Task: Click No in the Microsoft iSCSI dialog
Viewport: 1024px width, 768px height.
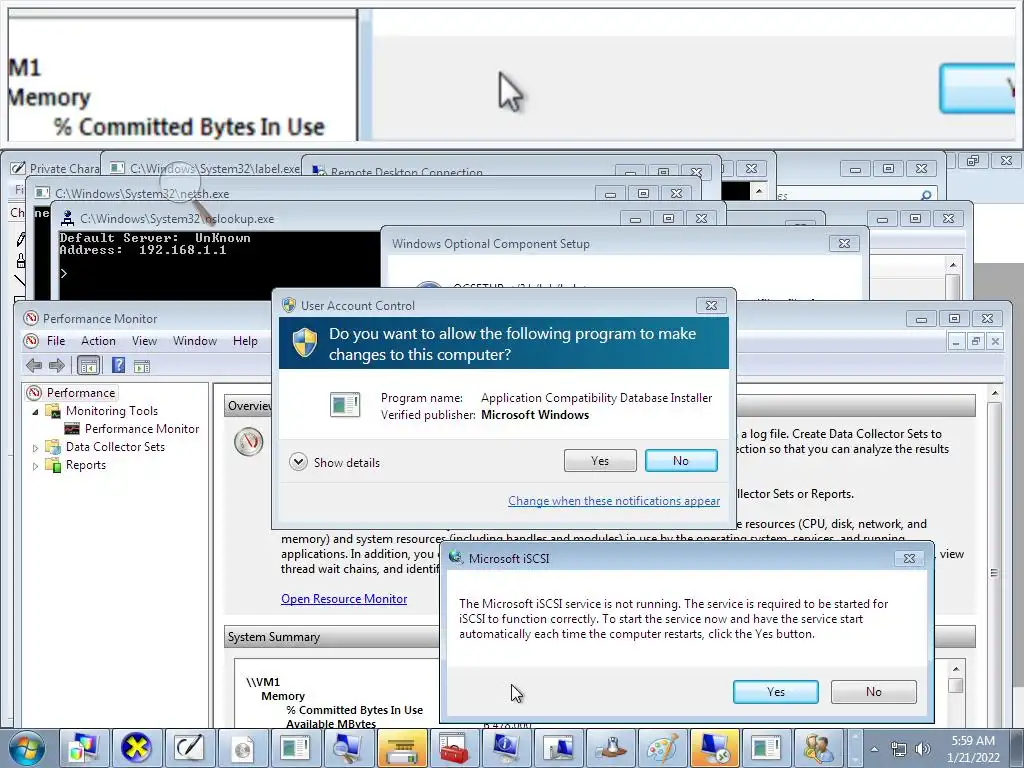Action: pyautogui.click(x=874, y=692)
